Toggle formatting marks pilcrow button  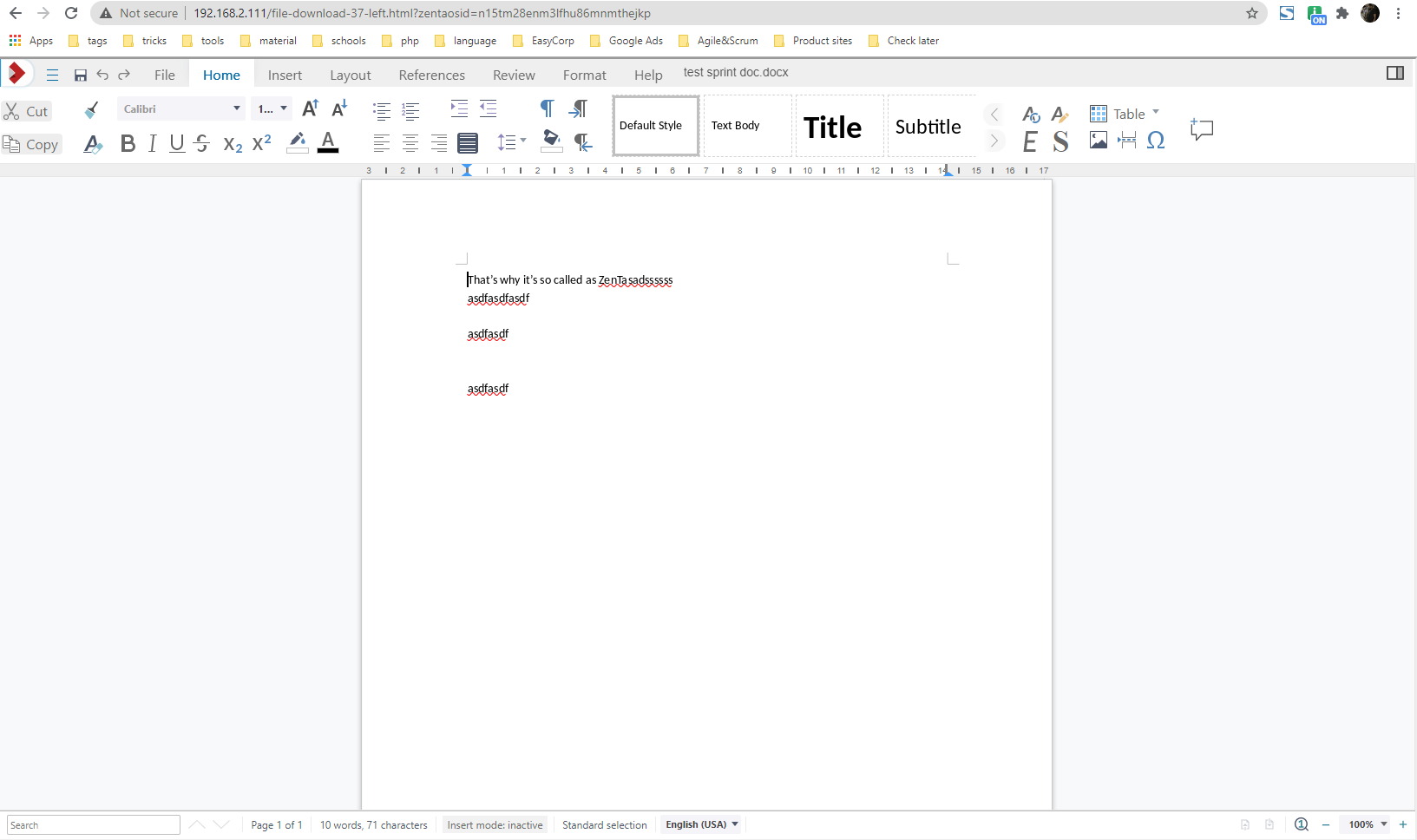[x=547, y=109]
